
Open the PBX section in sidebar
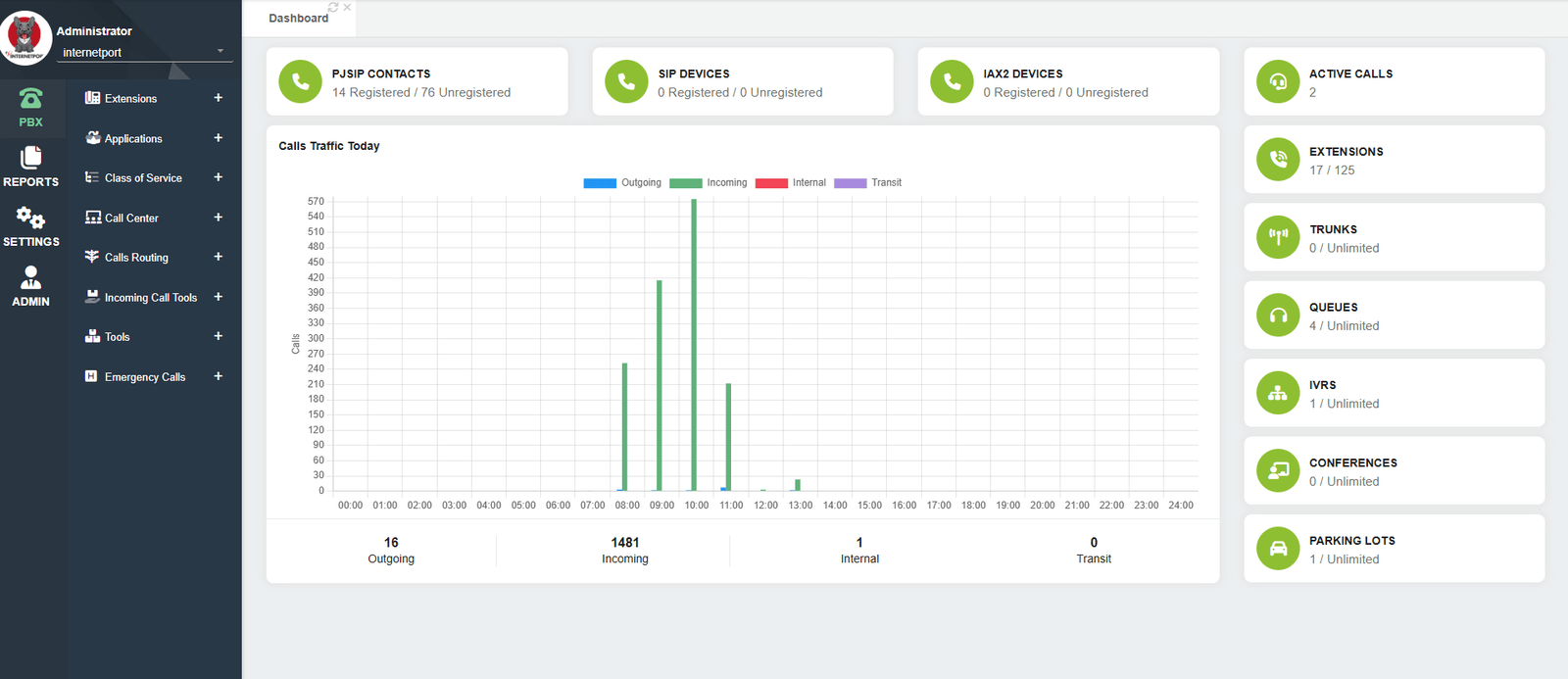pyautogui.click(x=30, y=108)
